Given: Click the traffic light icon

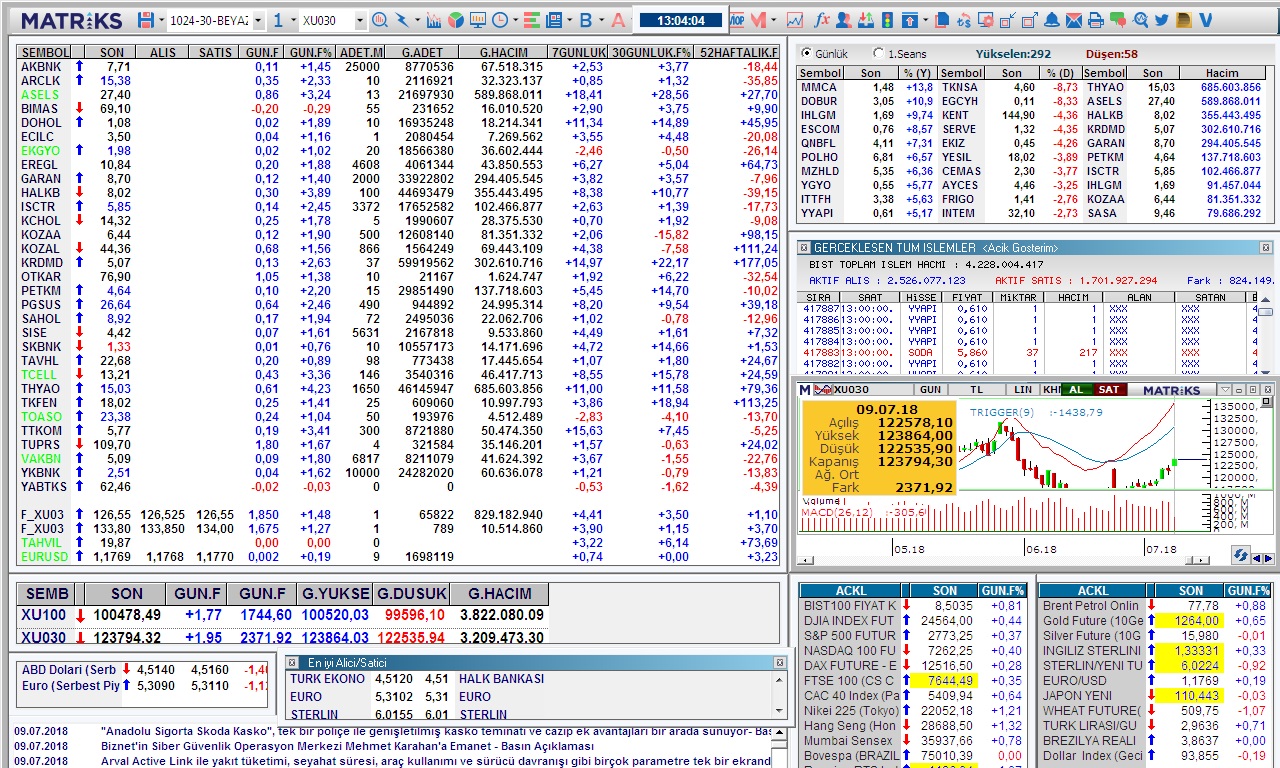Looking at the screenshot, I should click(x=888, y=20).
